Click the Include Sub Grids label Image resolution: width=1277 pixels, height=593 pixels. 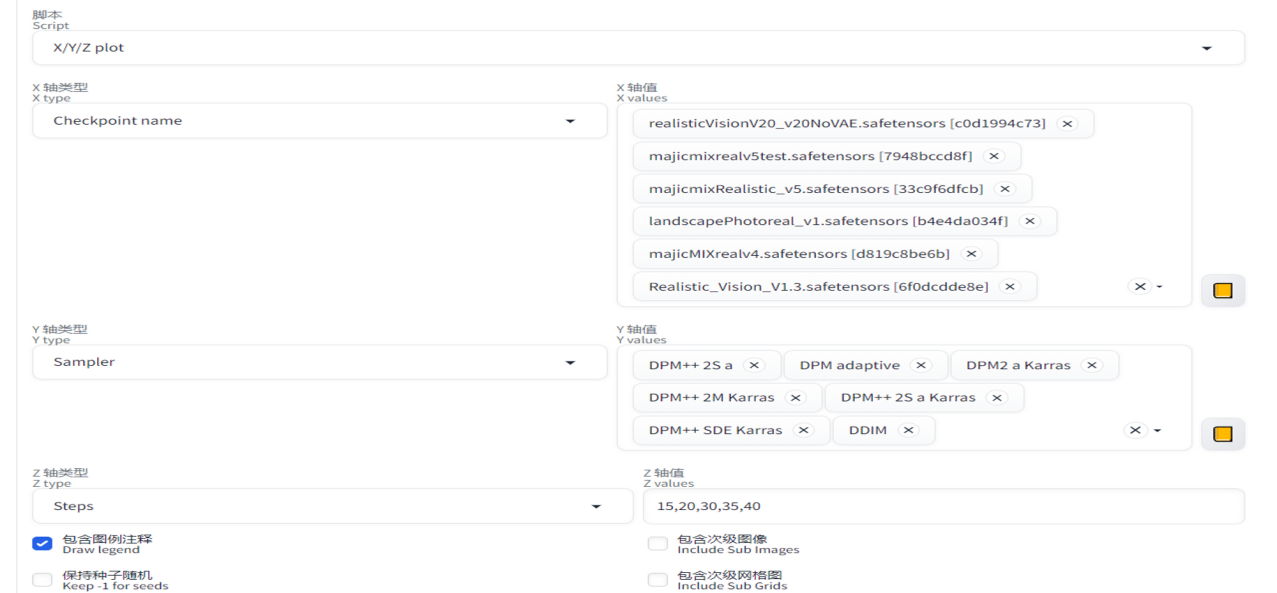click(732, 580)
